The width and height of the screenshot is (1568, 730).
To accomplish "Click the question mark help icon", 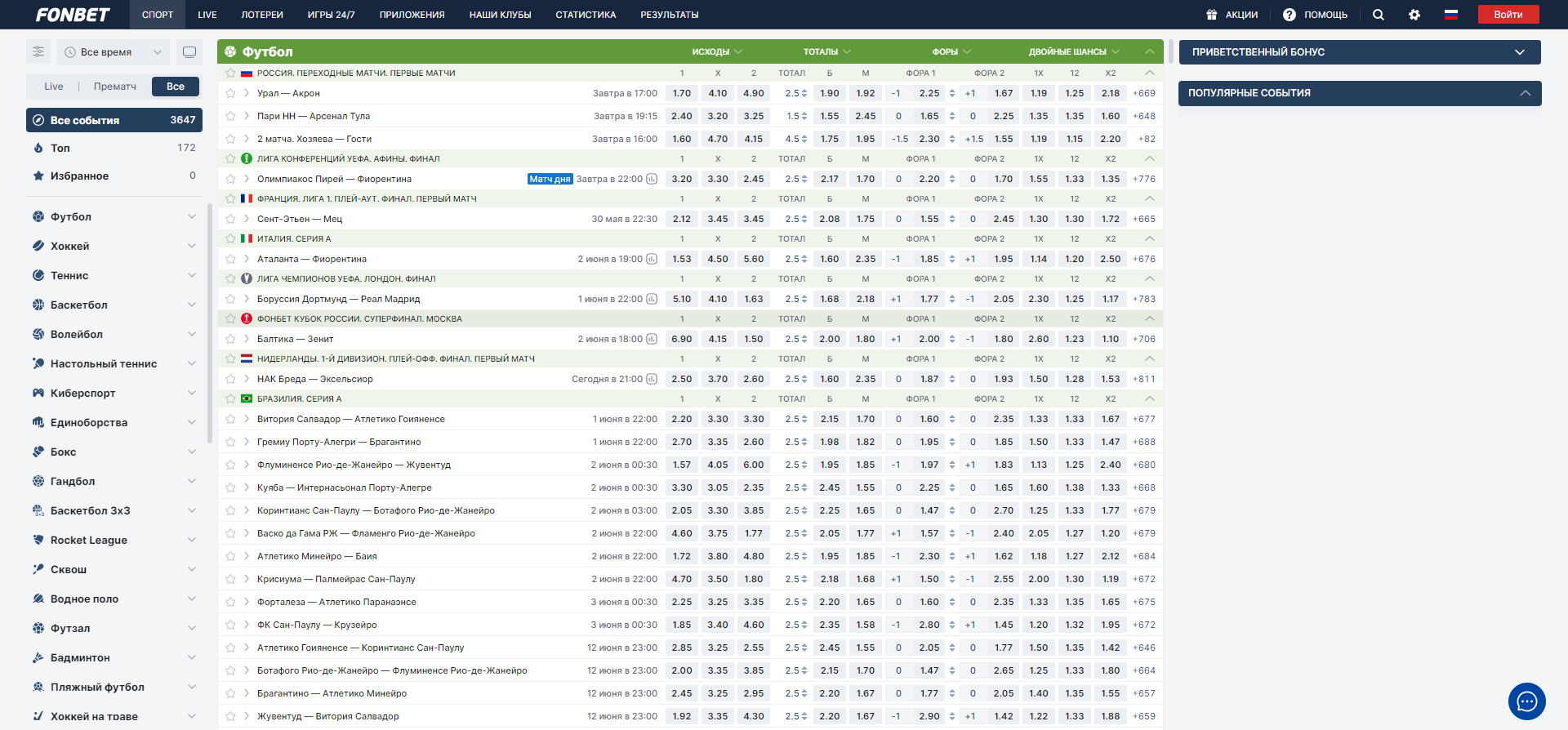I will 1290,15.
